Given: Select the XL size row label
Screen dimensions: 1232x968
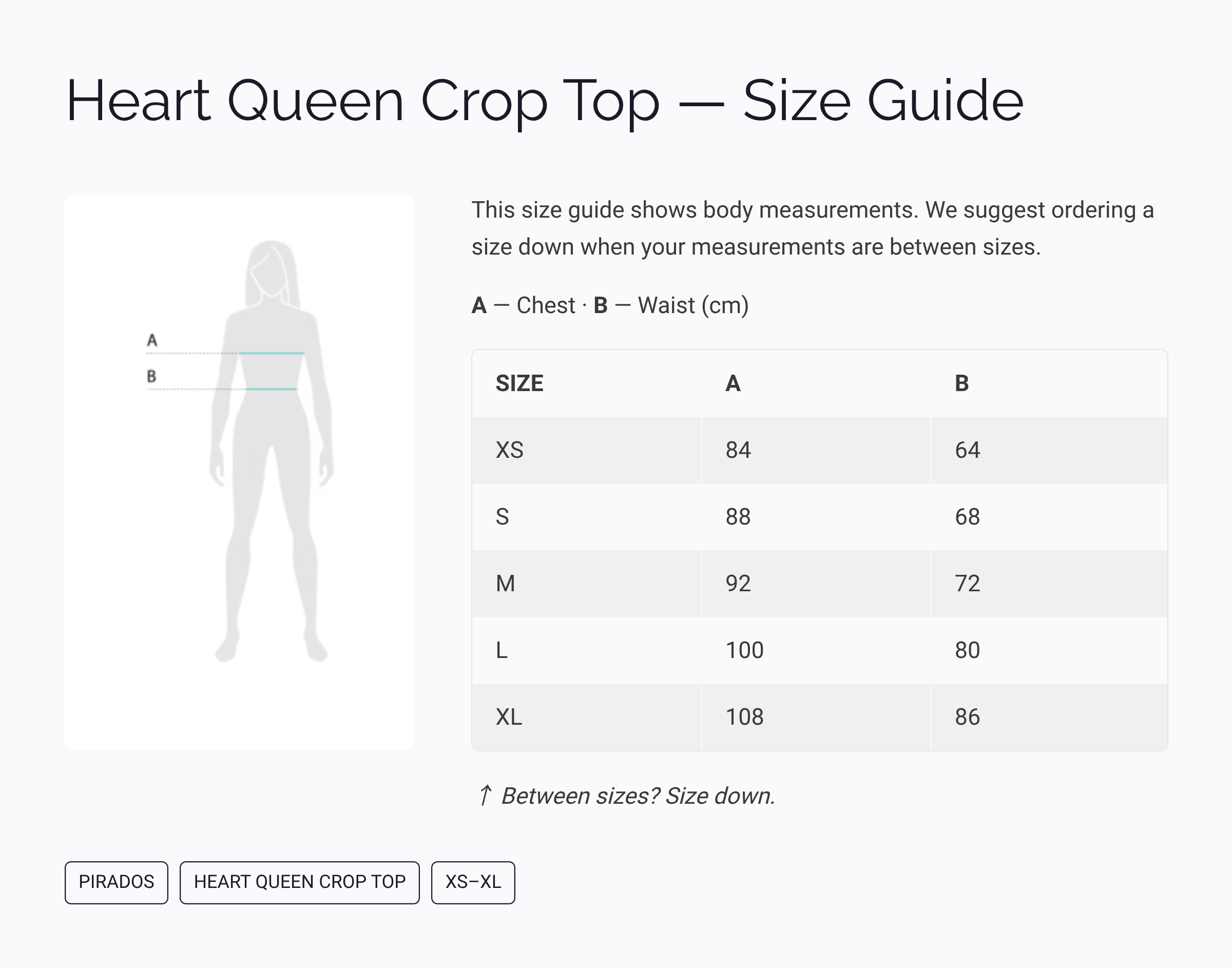Looking at the screenshot, I should pos(509,717).
